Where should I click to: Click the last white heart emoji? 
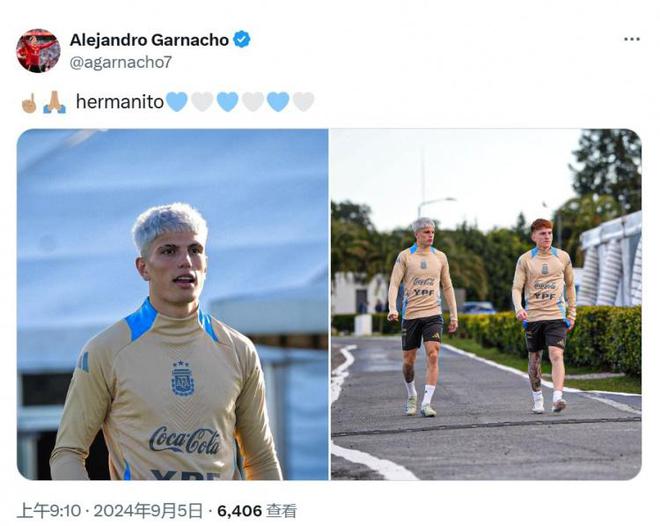pyautogui.click(x=303, y=102)
